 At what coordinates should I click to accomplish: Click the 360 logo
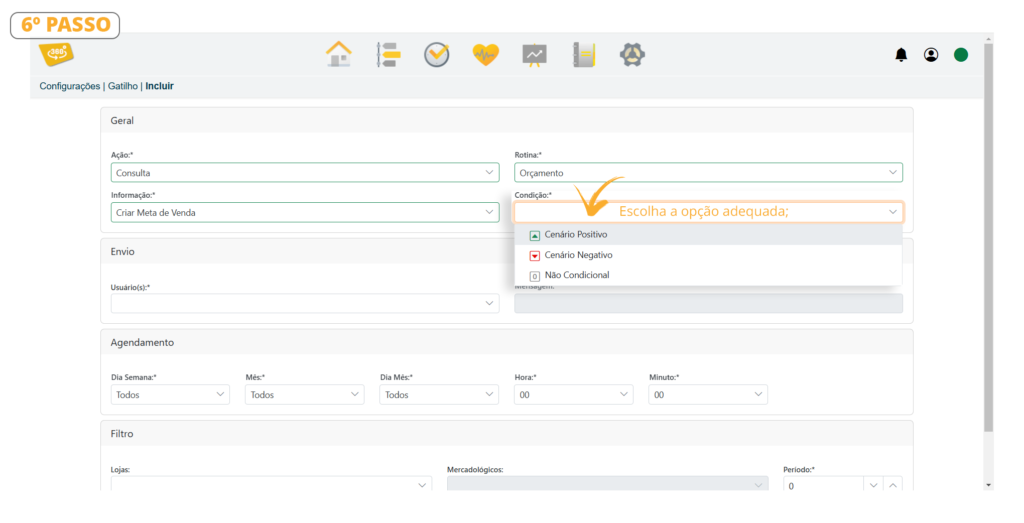(x=56, y=54)
